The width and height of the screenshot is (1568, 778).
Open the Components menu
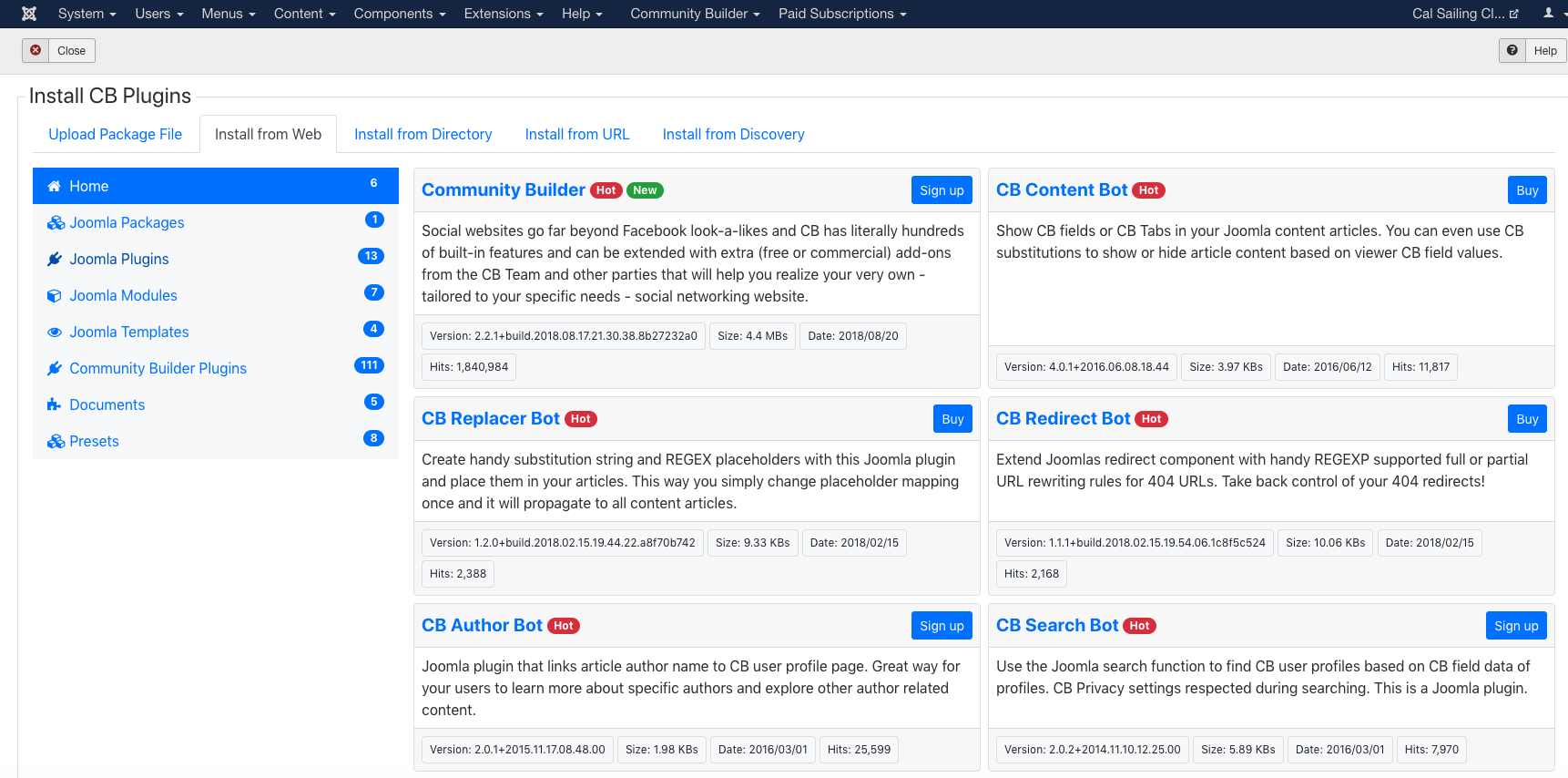pyautogui.click(x=400, y=14)
